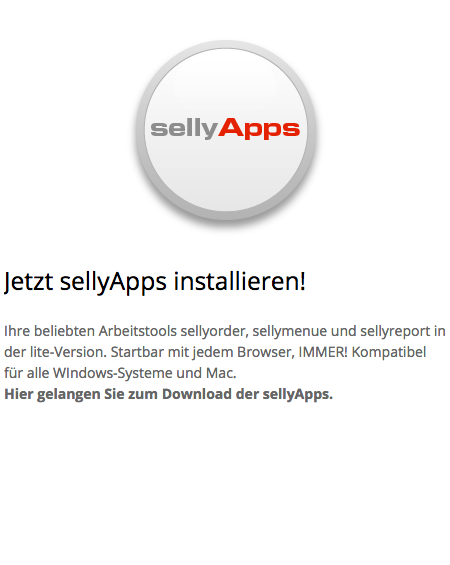Select the "Jetzt sellyApps installieren!" heading
Image resolution: width=450 pixels, height=565 pixels.
(155, 281)
